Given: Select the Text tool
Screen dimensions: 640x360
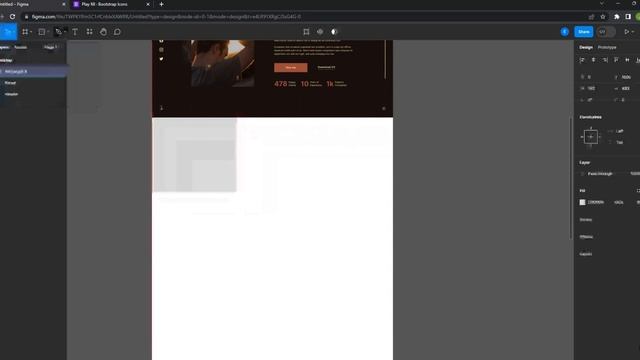Looking at the screenshot, I should tap(75, 32).
